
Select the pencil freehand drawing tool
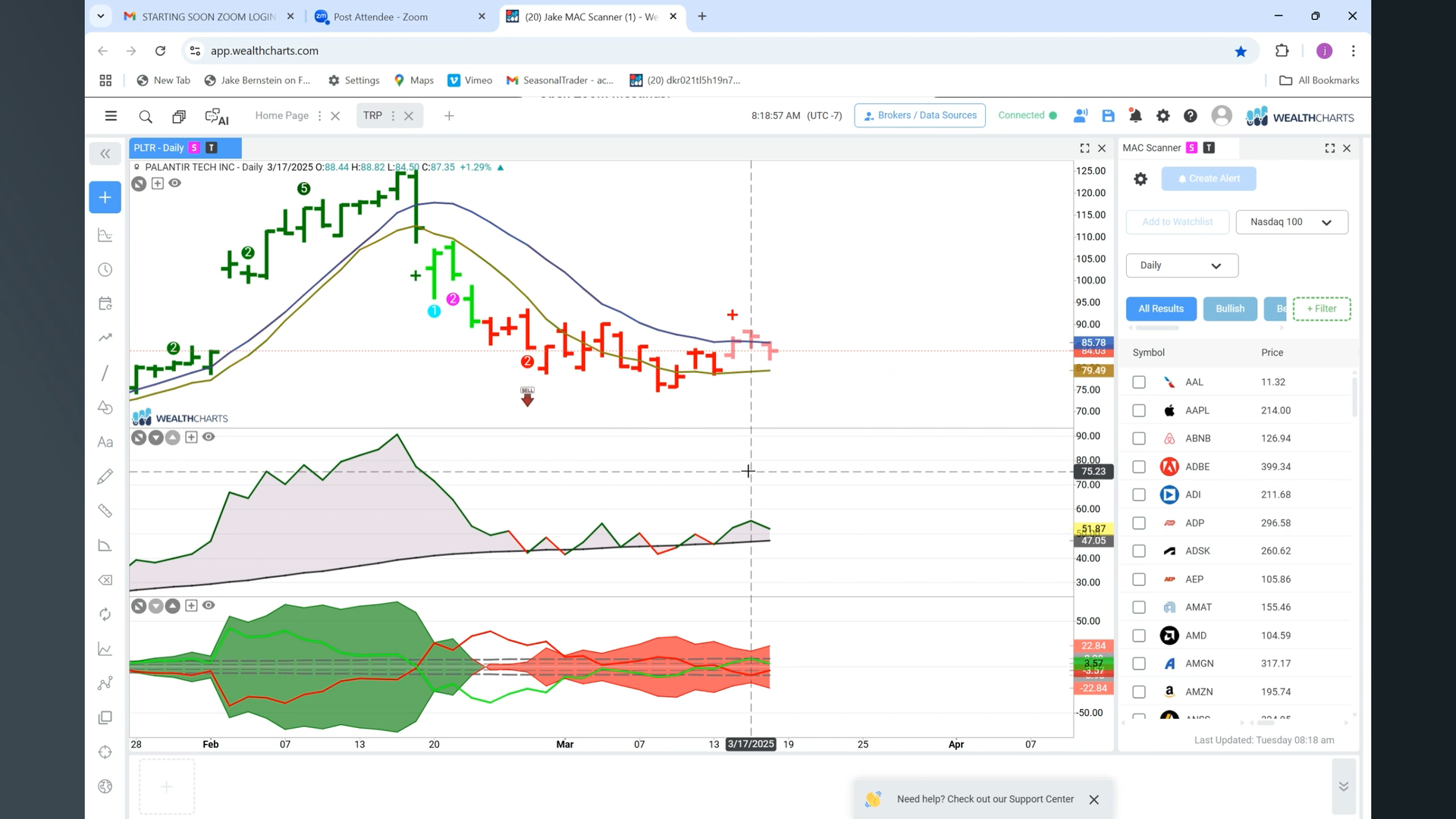[105, 476]
